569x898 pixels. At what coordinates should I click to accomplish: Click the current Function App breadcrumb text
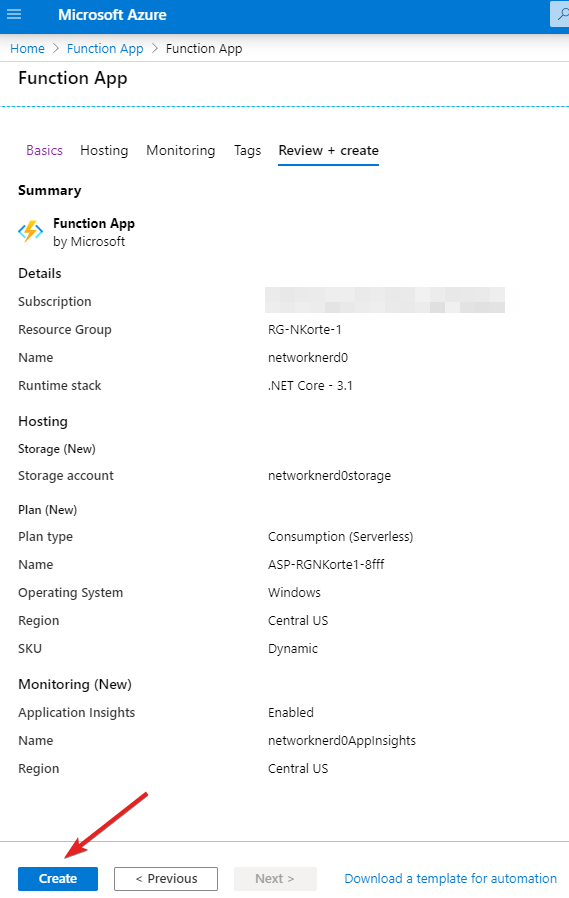[204, 49]
